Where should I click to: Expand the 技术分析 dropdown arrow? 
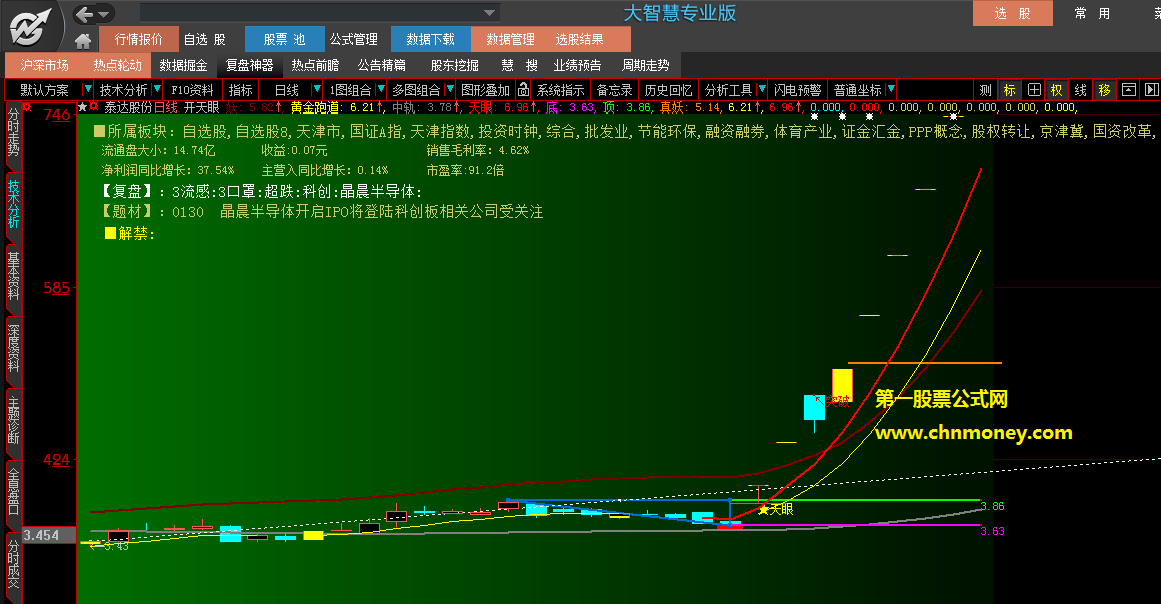click(156, 90)
